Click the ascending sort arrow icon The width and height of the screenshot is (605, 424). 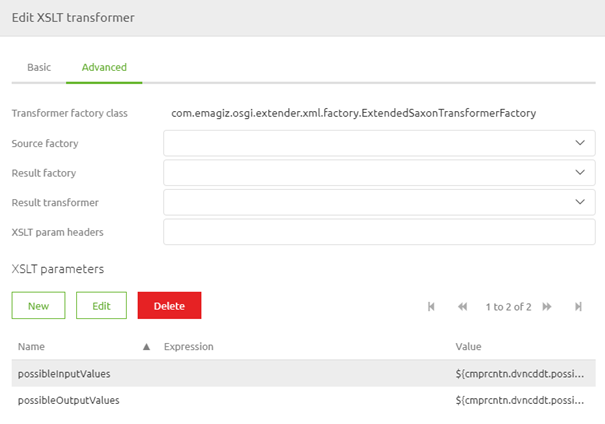point(146,347)
